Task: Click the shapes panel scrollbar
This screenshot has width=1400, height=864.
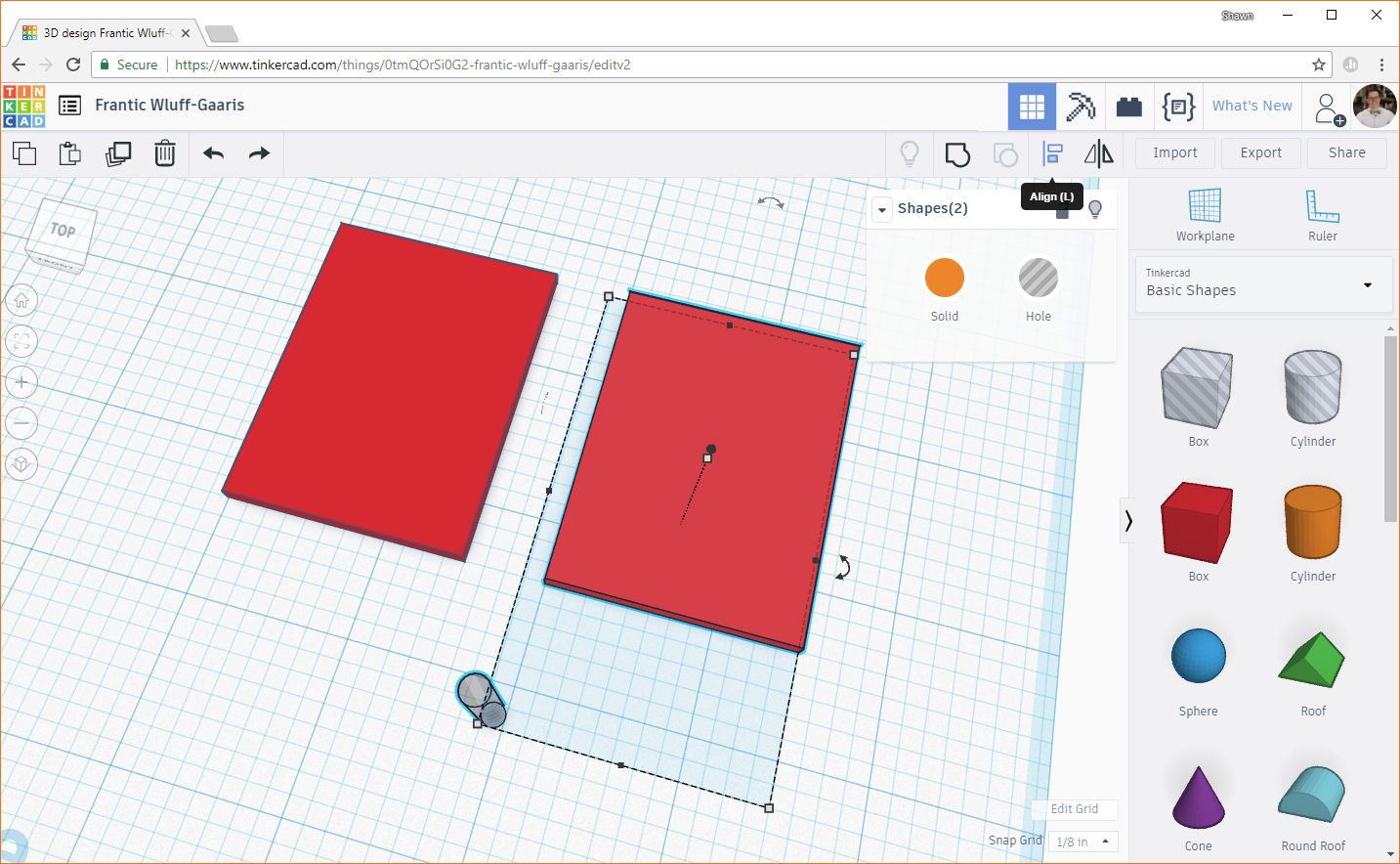Action: click(1390, 430)
